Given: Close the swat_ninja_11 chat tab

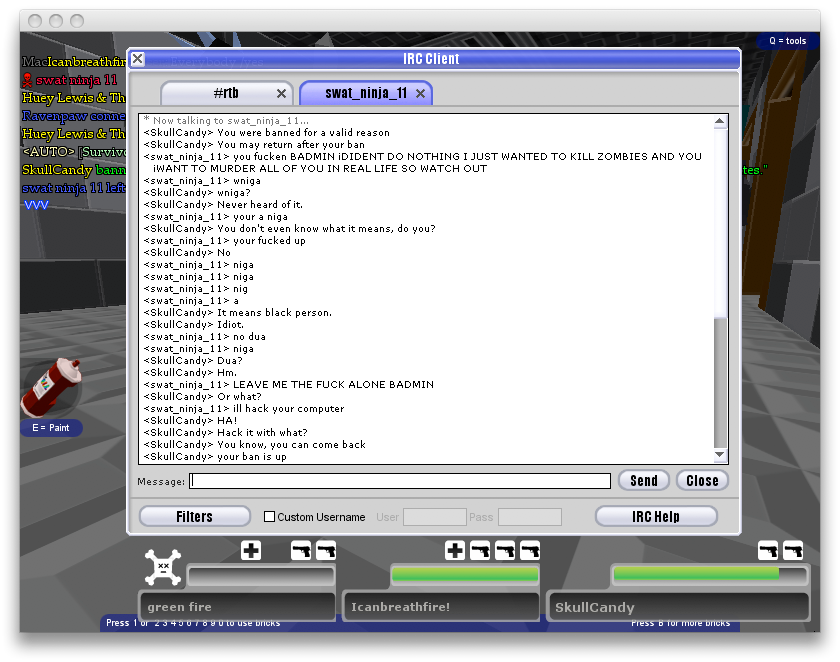Looking at the screenshot, I should click(x=421, y=94).
